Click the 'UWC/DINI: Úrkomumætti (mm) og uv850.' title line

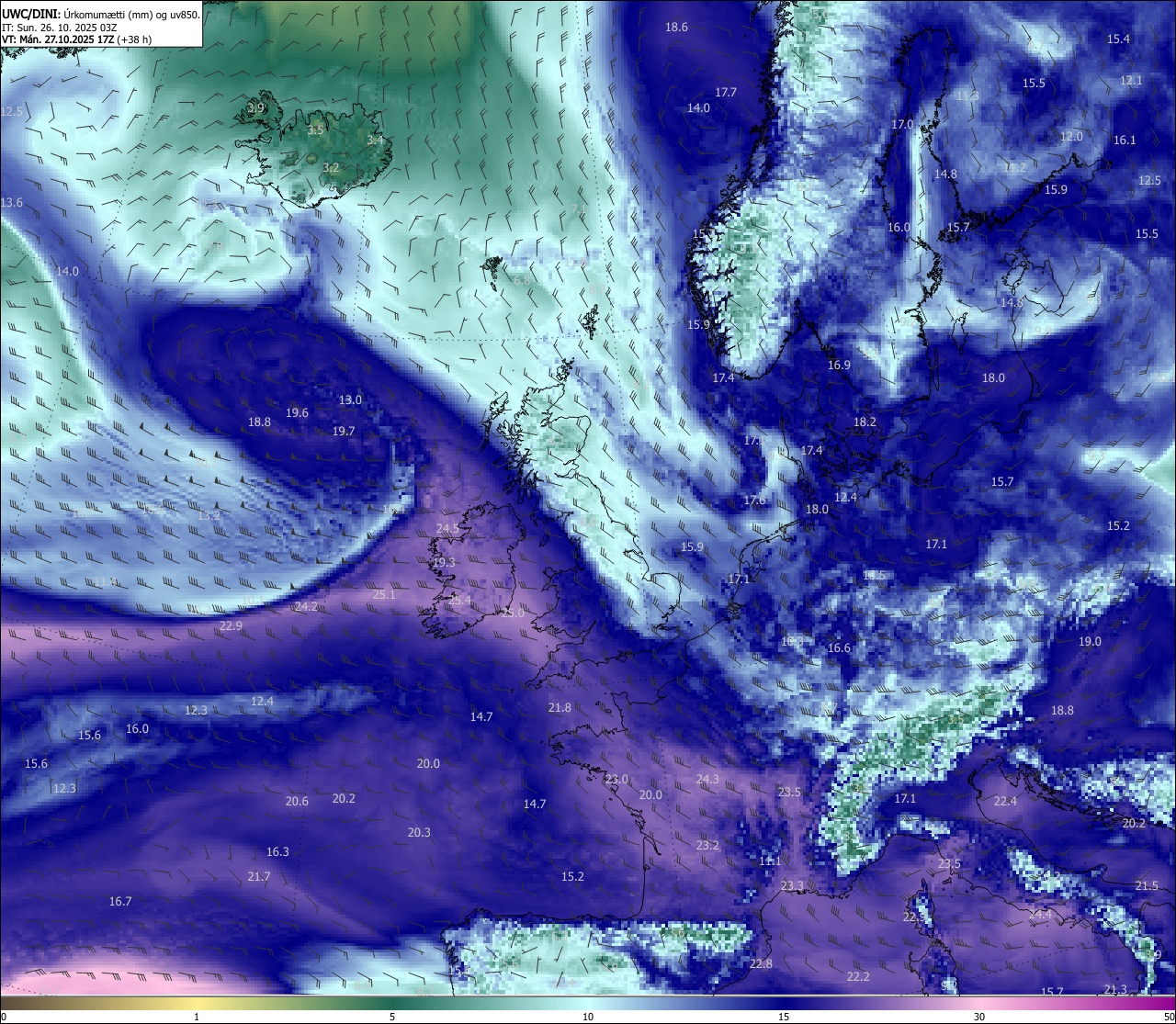101,15
